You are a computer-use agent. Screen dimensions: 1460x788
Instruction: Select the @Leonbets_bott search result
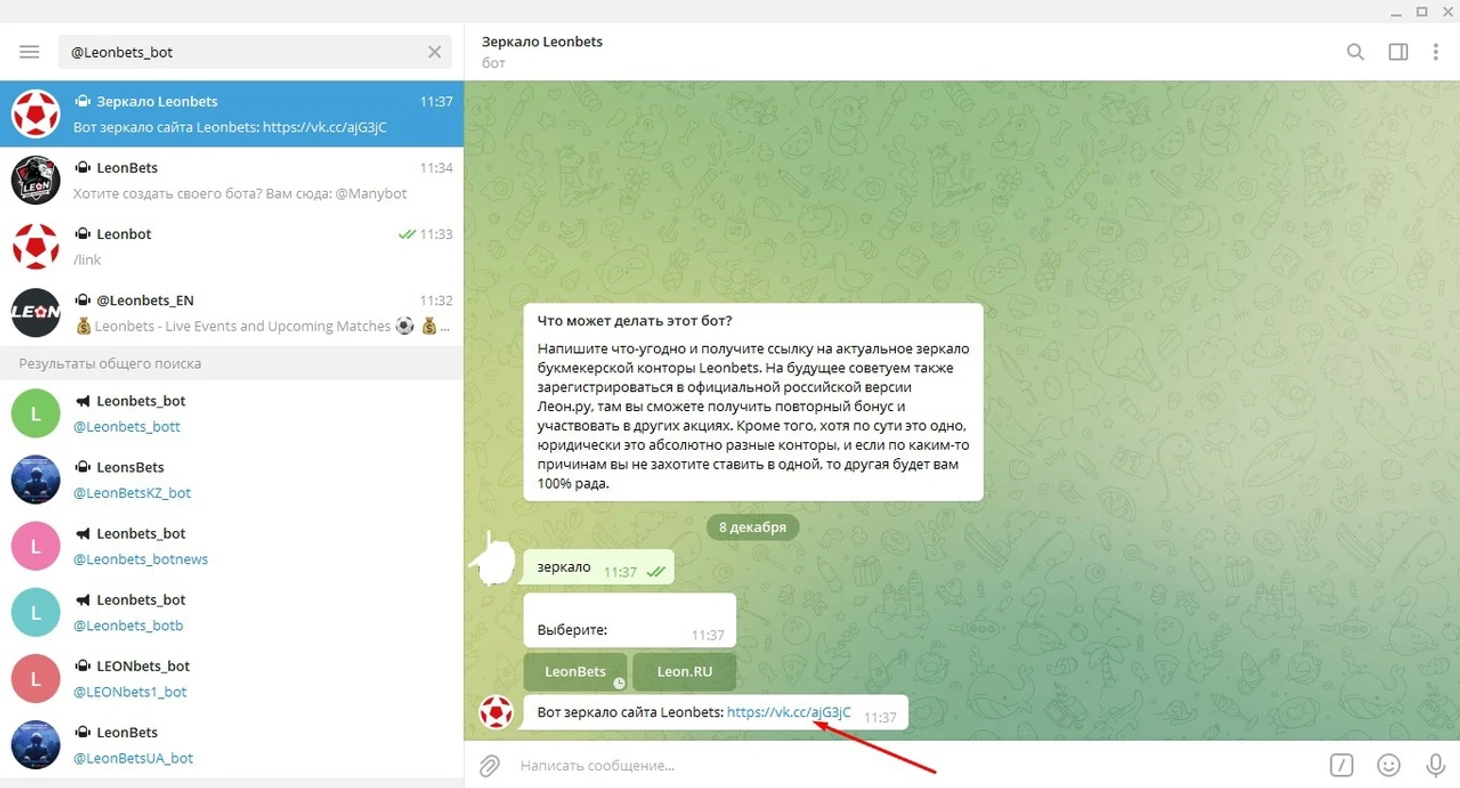[x=231, y=413]
